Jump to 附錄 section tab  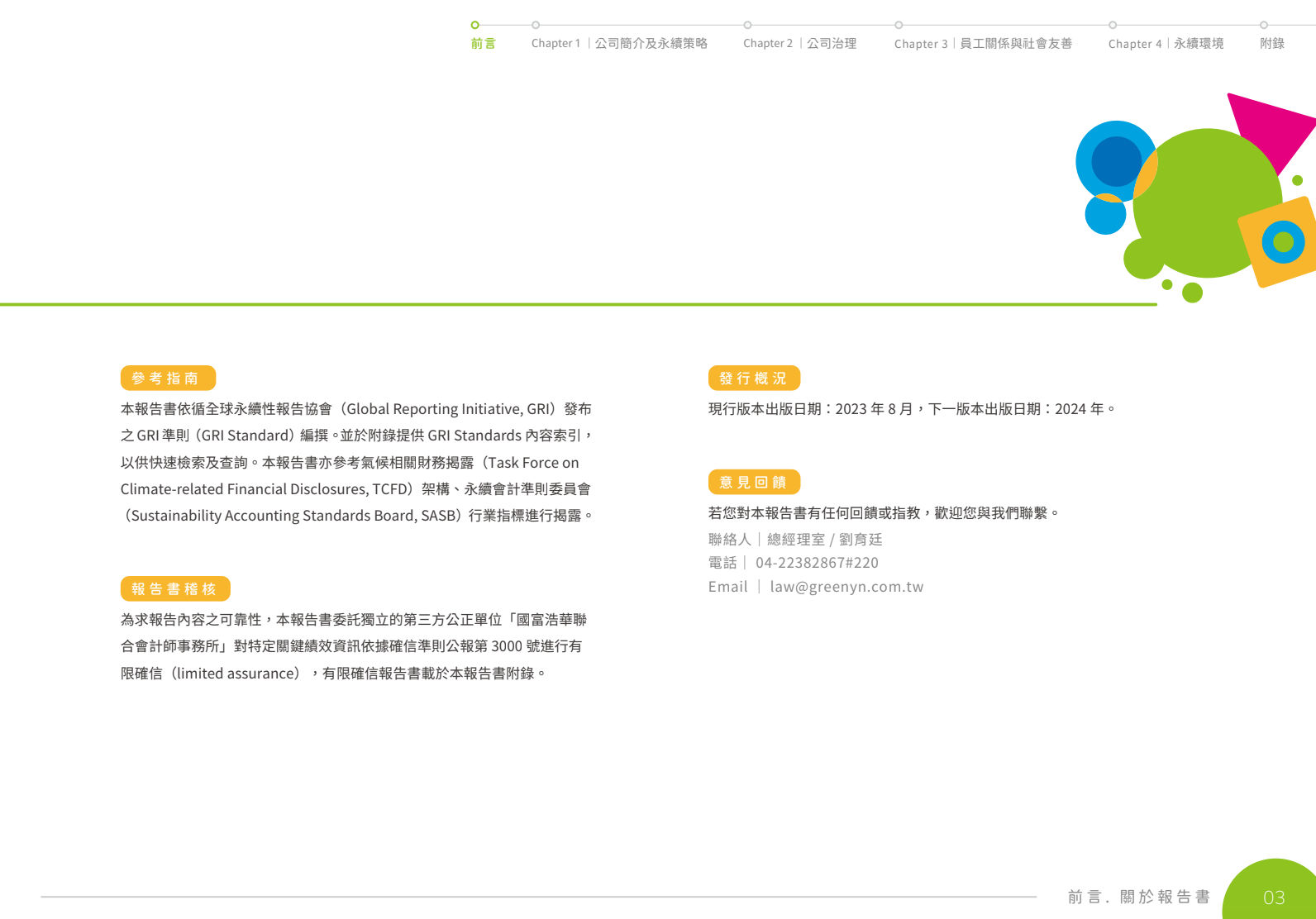coord(1272,43)
